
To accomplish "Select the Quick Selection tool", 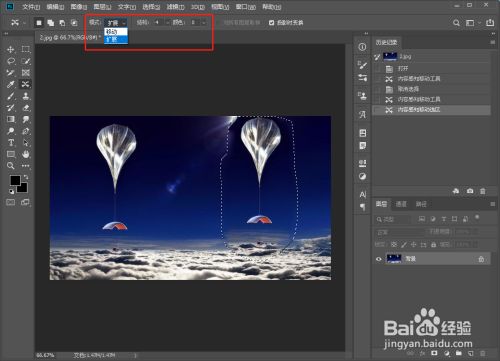I will pyautogui.click(x=26, y=61).
